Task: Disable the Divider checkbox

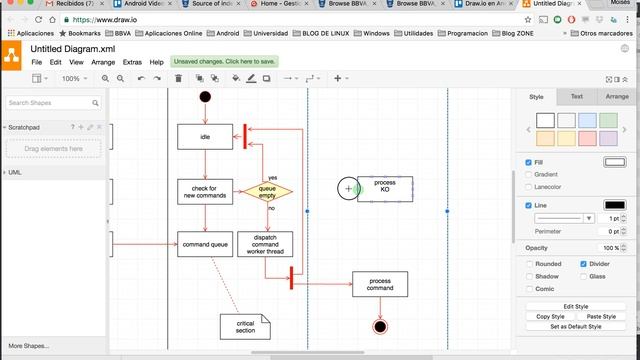Action: coord(583,264)
